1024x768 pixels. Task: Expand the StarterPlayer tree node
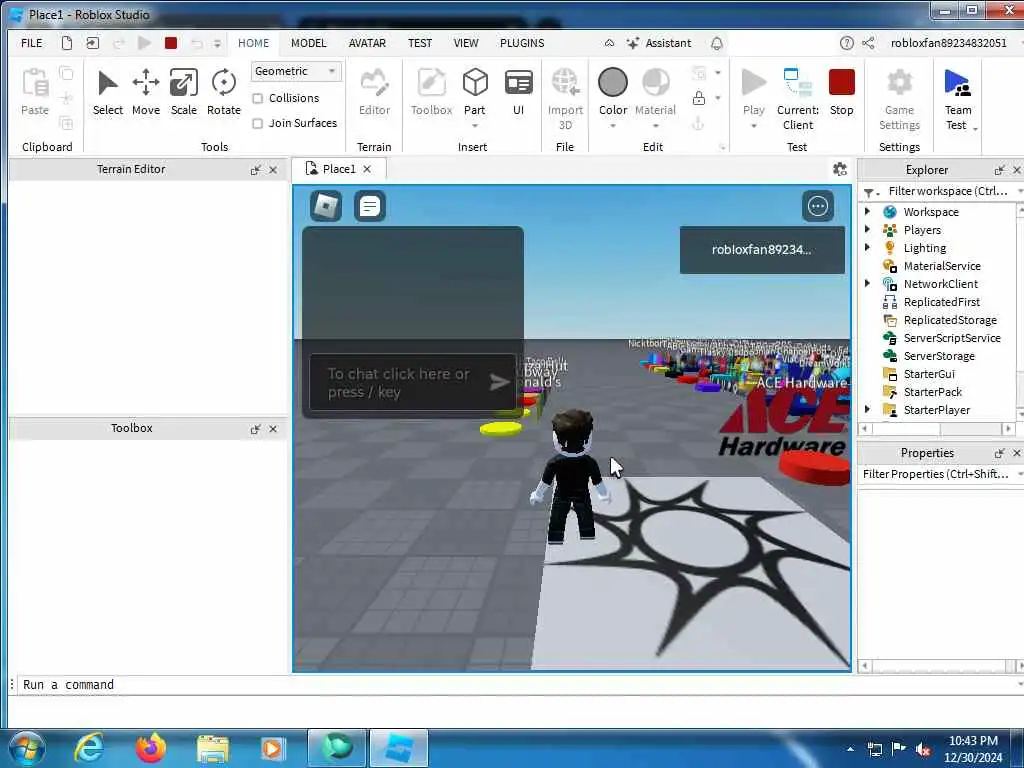[x=867, y=409]
